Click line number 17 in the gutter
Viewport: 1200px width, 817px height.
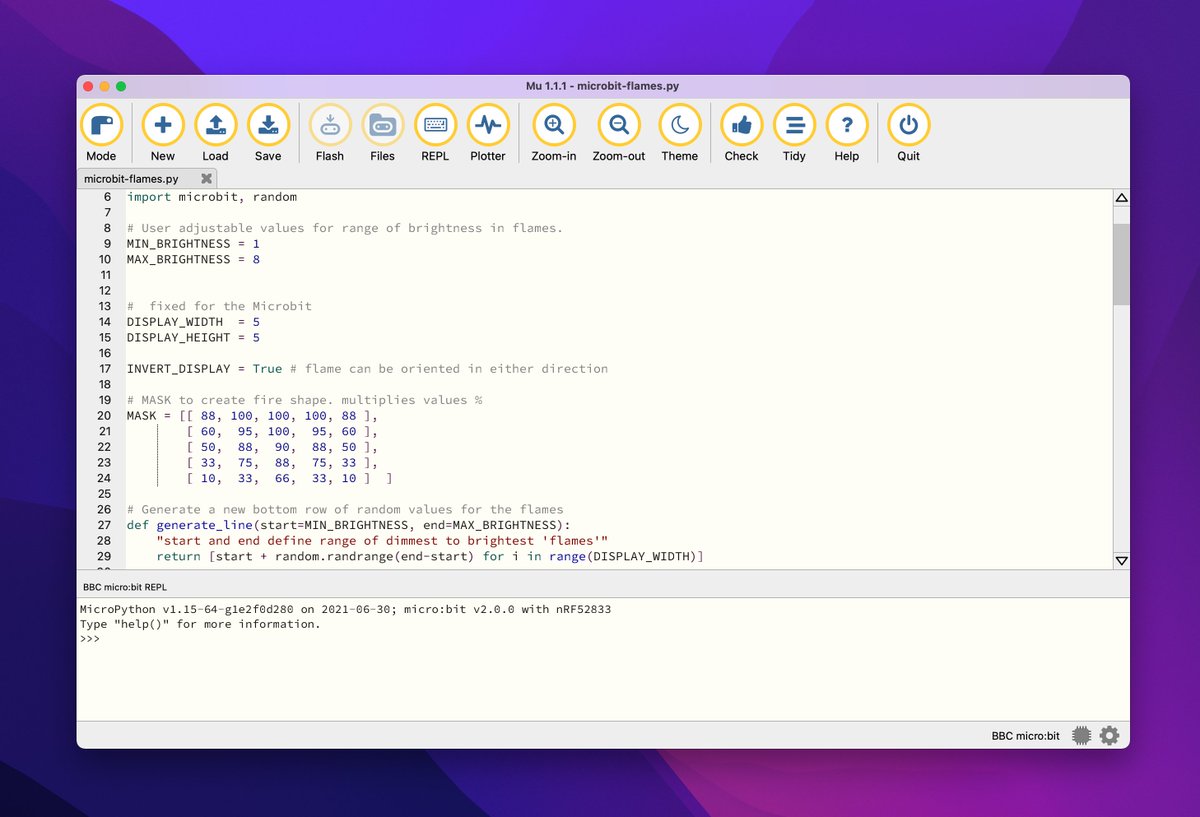[x=106, y=369]
